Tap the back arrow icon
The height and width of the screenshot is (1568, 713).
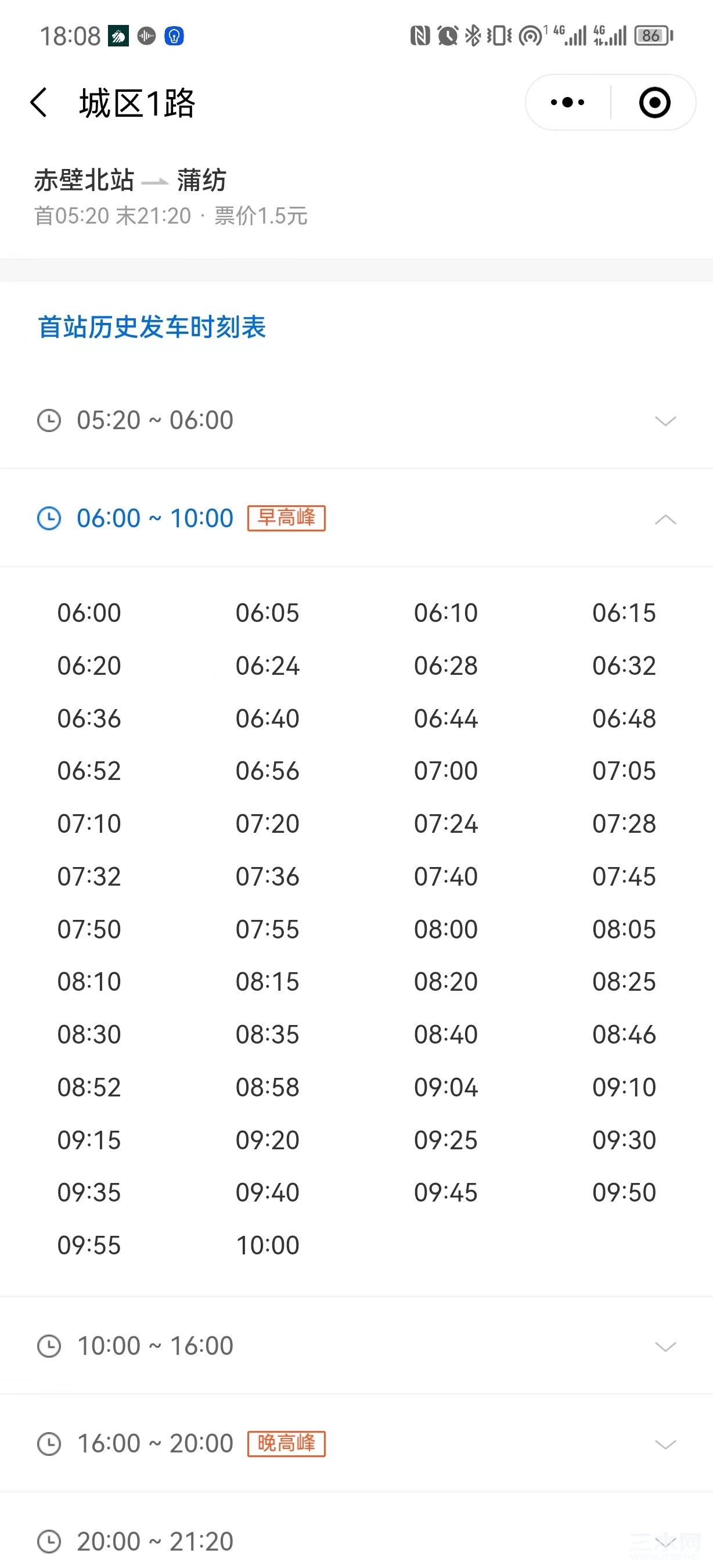38,102
